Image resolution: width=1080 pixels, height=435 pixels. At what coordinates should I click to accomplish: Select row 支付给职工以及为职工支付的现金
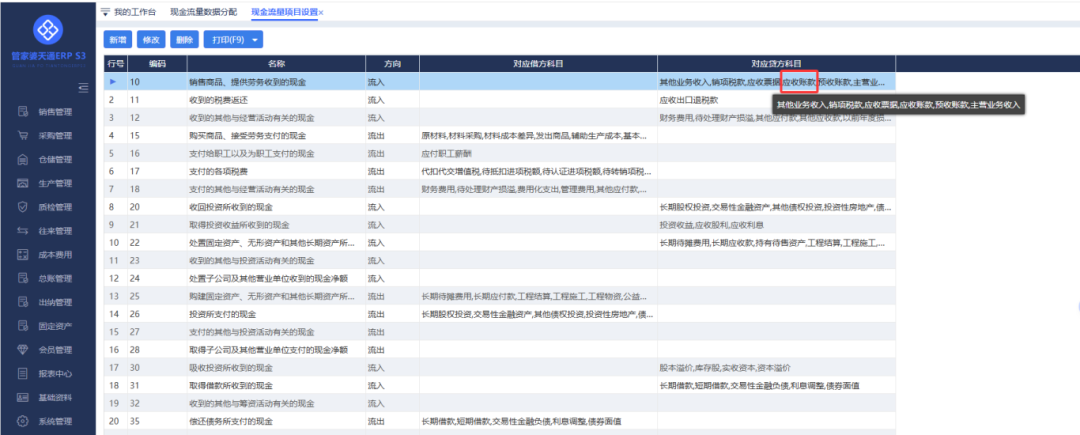tap(500, 153)
